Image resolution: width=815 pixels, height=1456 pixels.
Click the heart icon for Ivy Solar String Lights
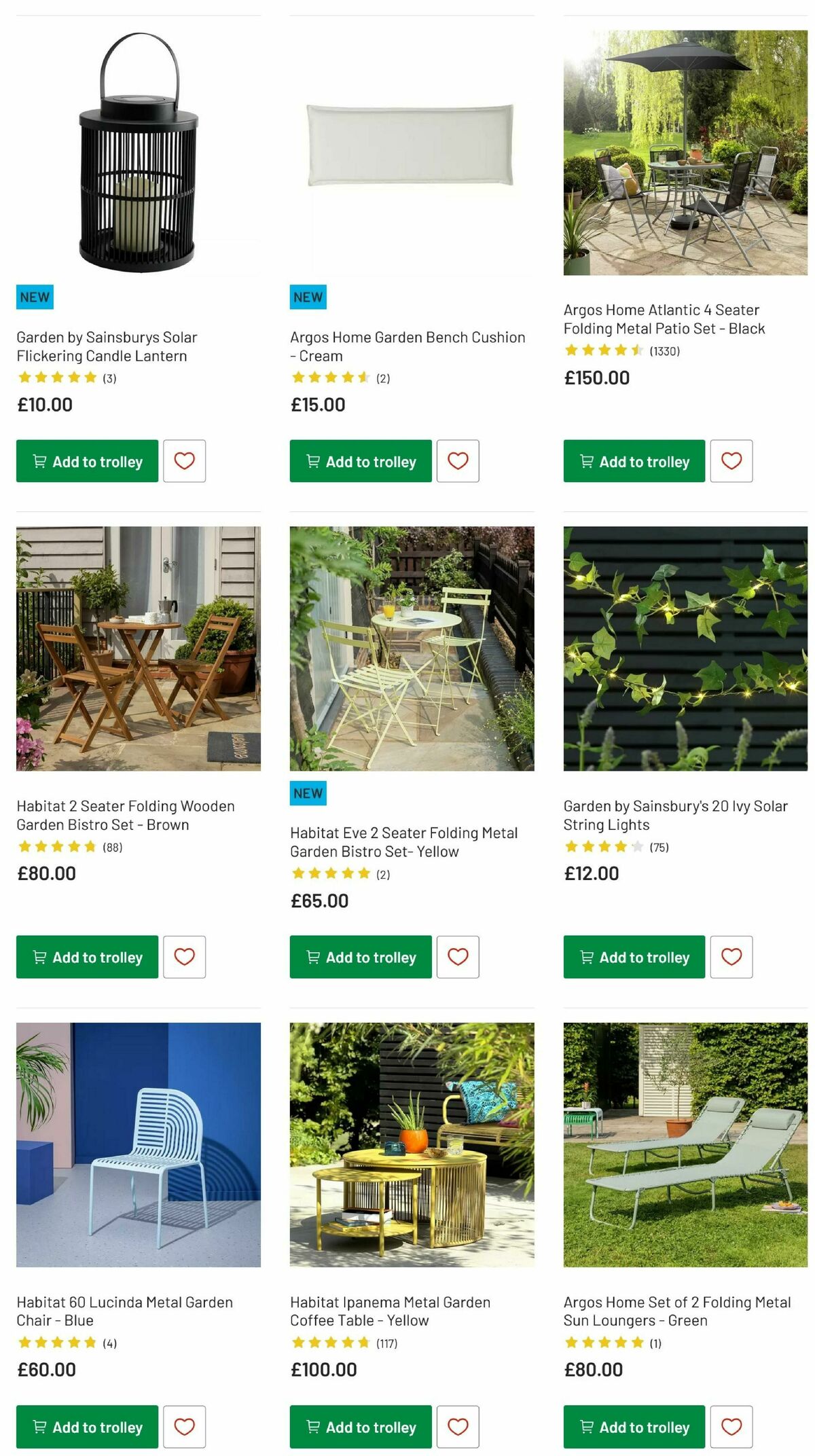click(731, 957)
